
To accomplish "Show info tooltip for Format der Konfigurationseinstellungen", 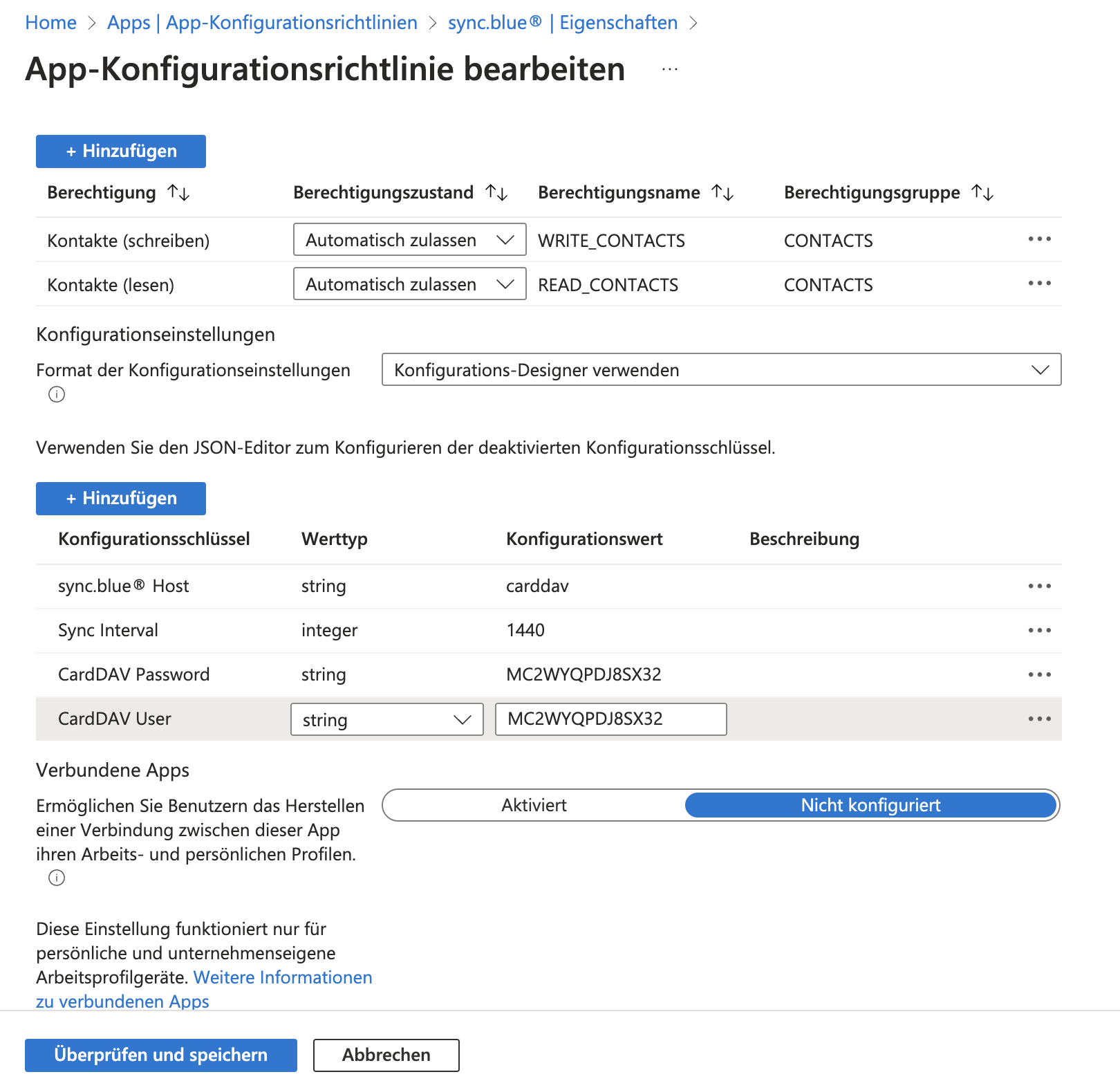I will click(57, 394).
